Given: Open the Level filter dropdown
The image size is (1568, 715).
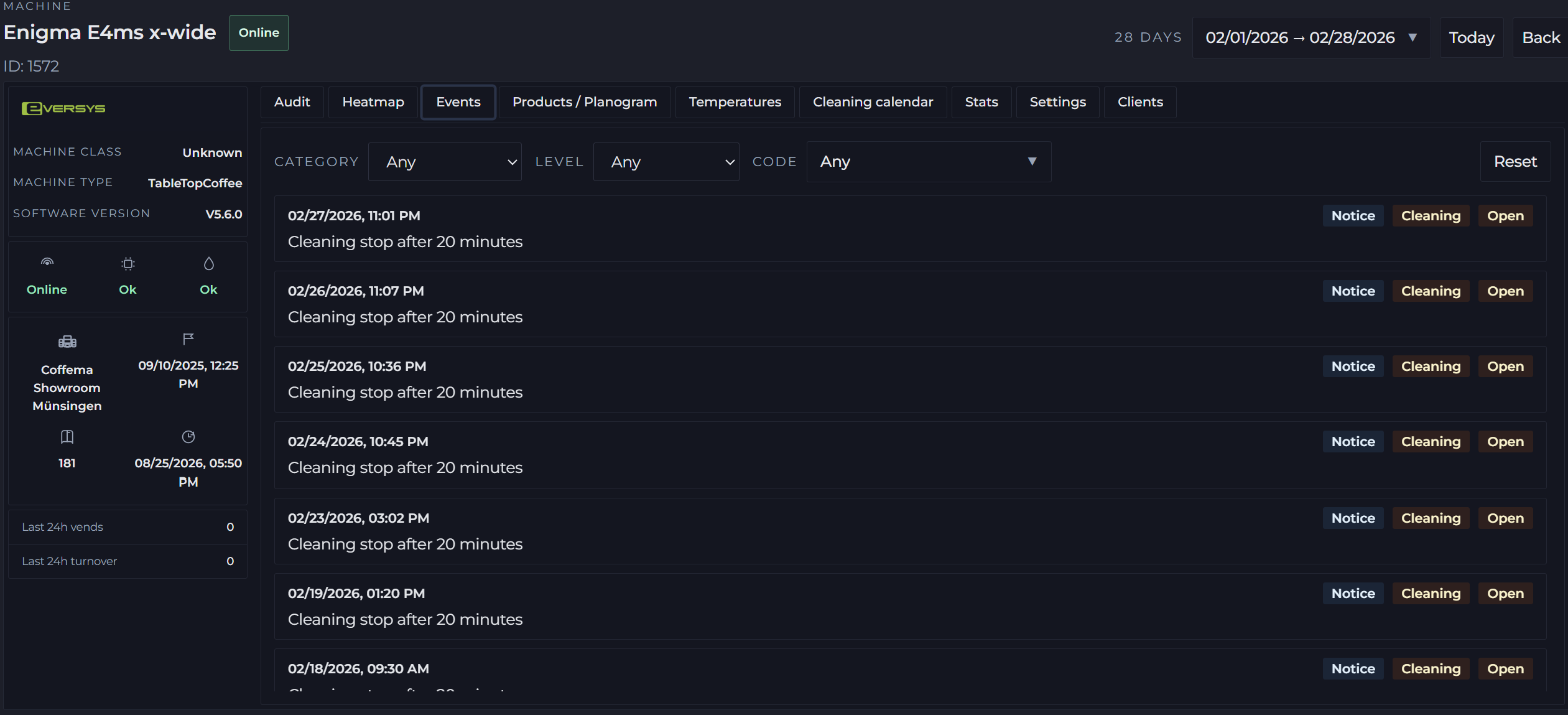Looking at the screenshot, I should [x=666, y=162].
